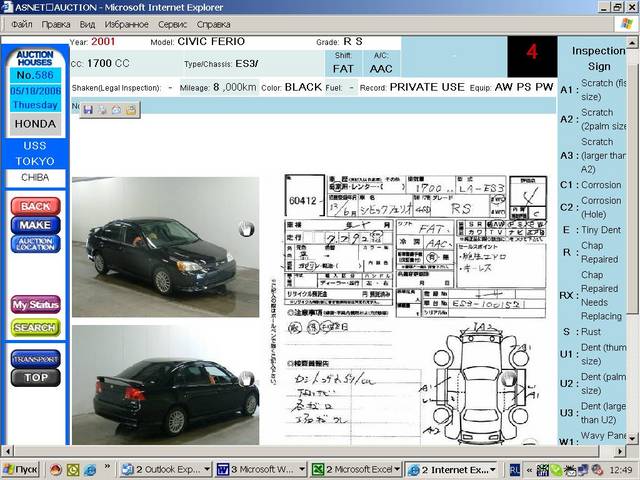The width and height of the screenshot is (640, 480).
Task: Click the CHIBA location label
Action: coord(35,177)
